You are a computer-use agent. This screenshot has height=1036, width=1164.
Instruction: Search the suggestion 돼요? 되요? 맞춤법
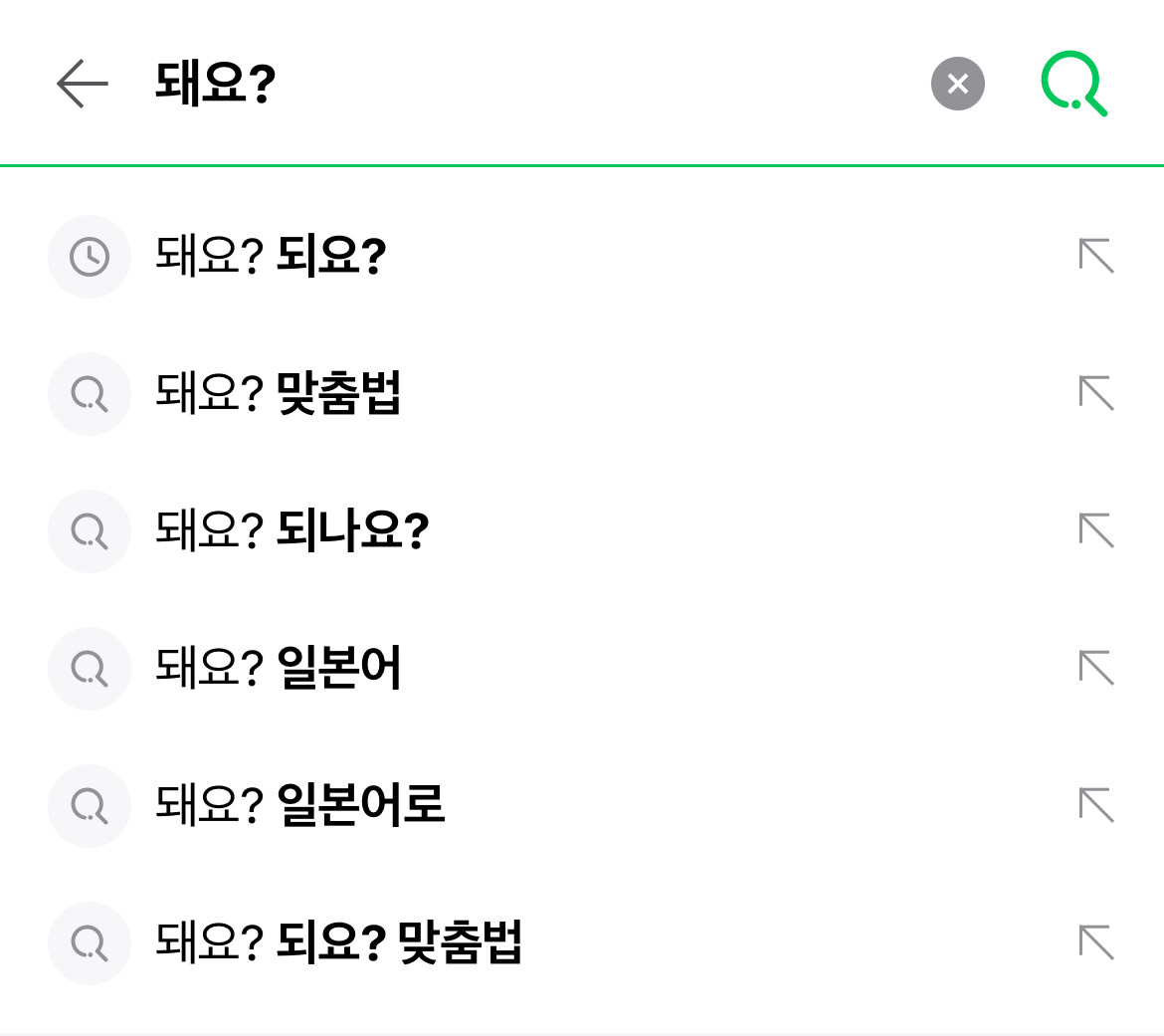pyautogui.click(x=338, y=943)
